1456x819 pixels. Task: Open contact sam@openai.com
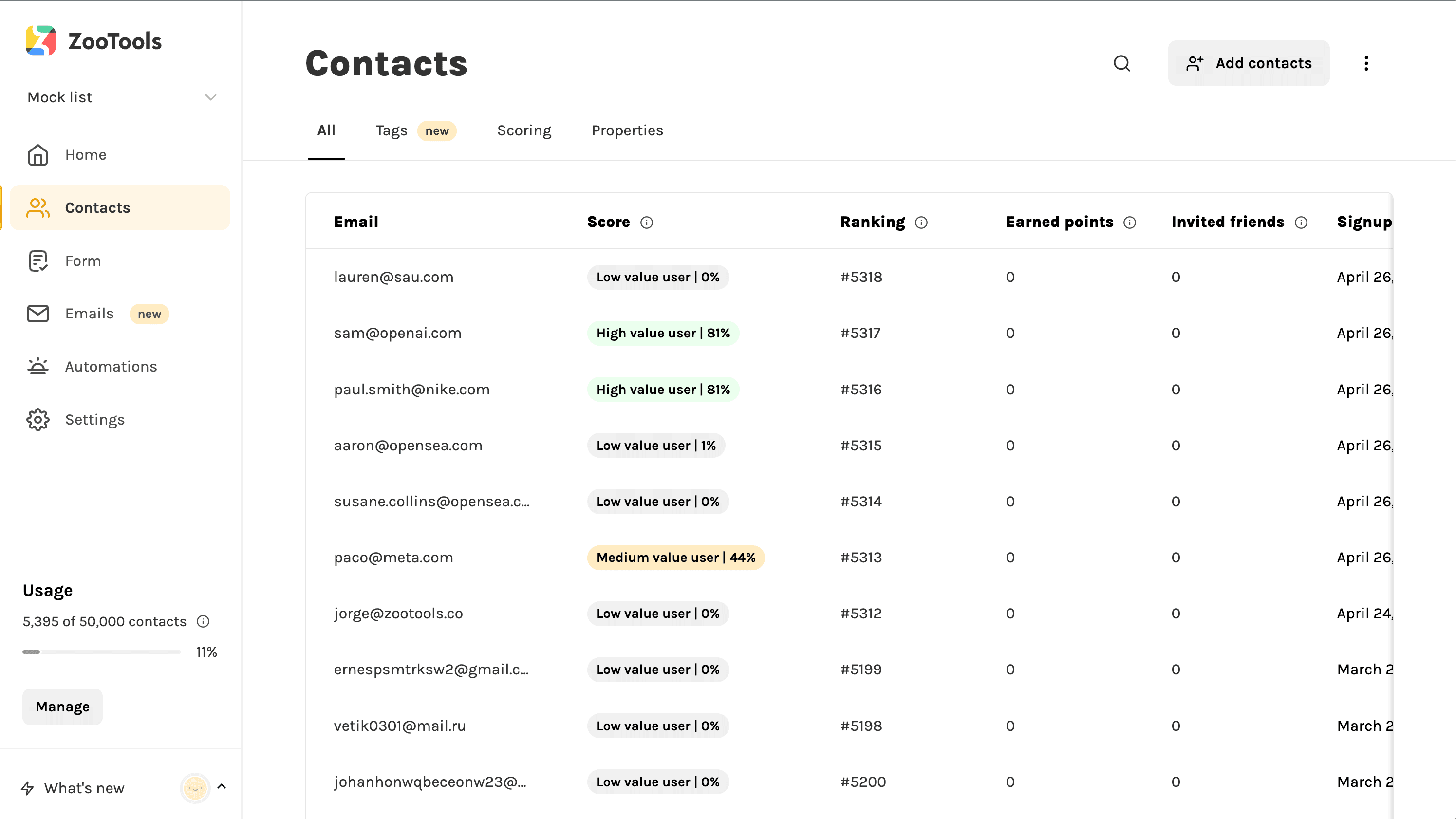(x=397, y=333)
